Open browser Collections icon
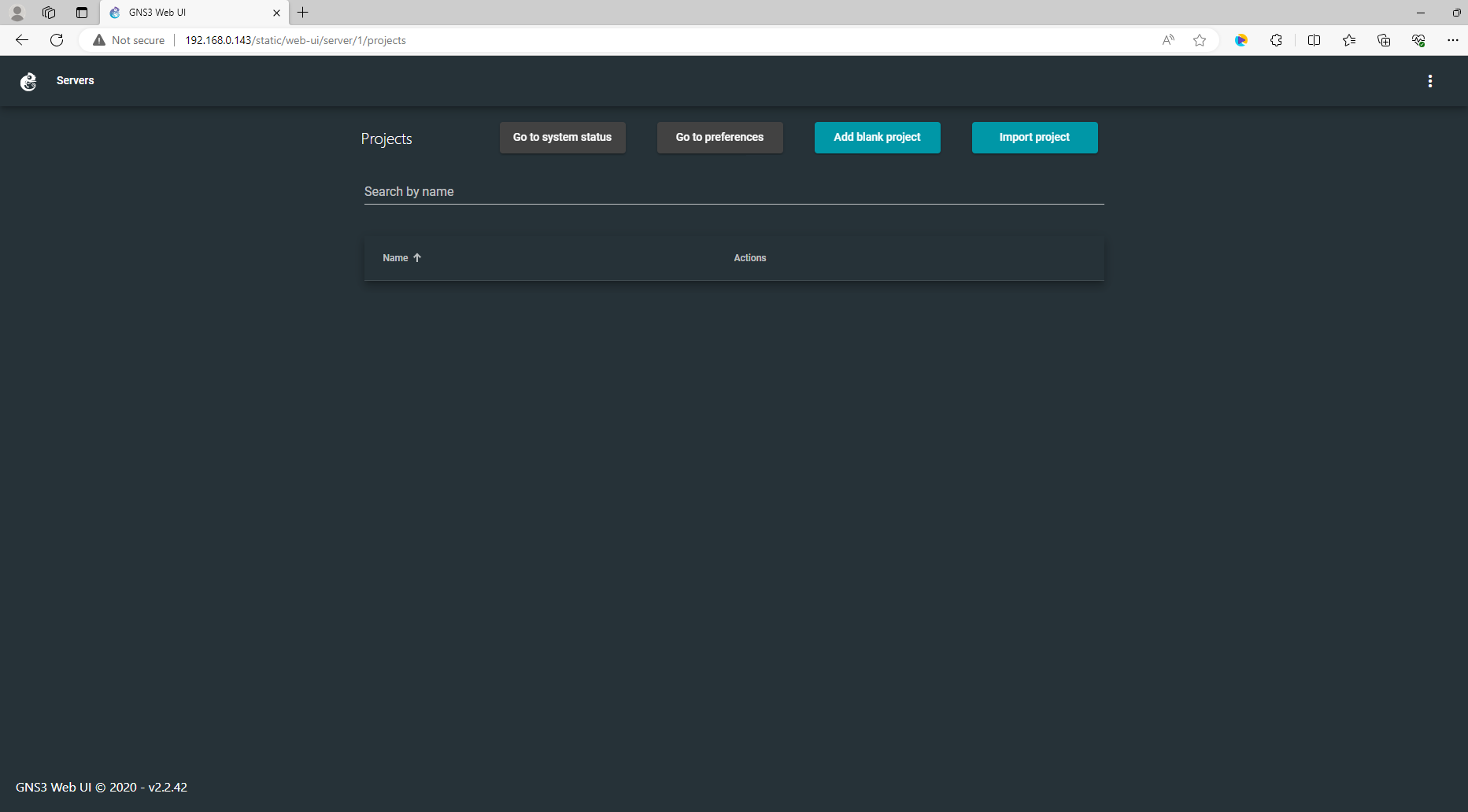Viewport: 1468px width, 812px height. click(x=1384, y=40)
